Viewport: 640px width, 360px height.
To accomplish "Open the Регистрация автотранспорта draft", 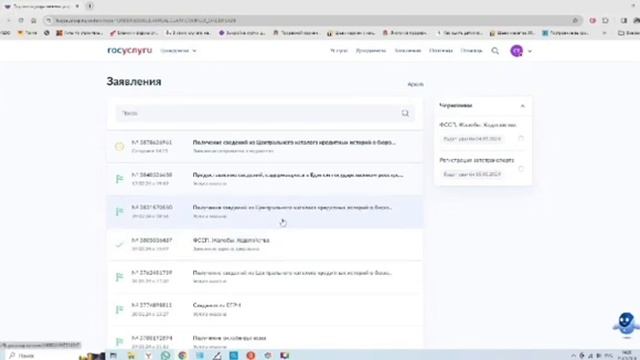I will [477, 160].
